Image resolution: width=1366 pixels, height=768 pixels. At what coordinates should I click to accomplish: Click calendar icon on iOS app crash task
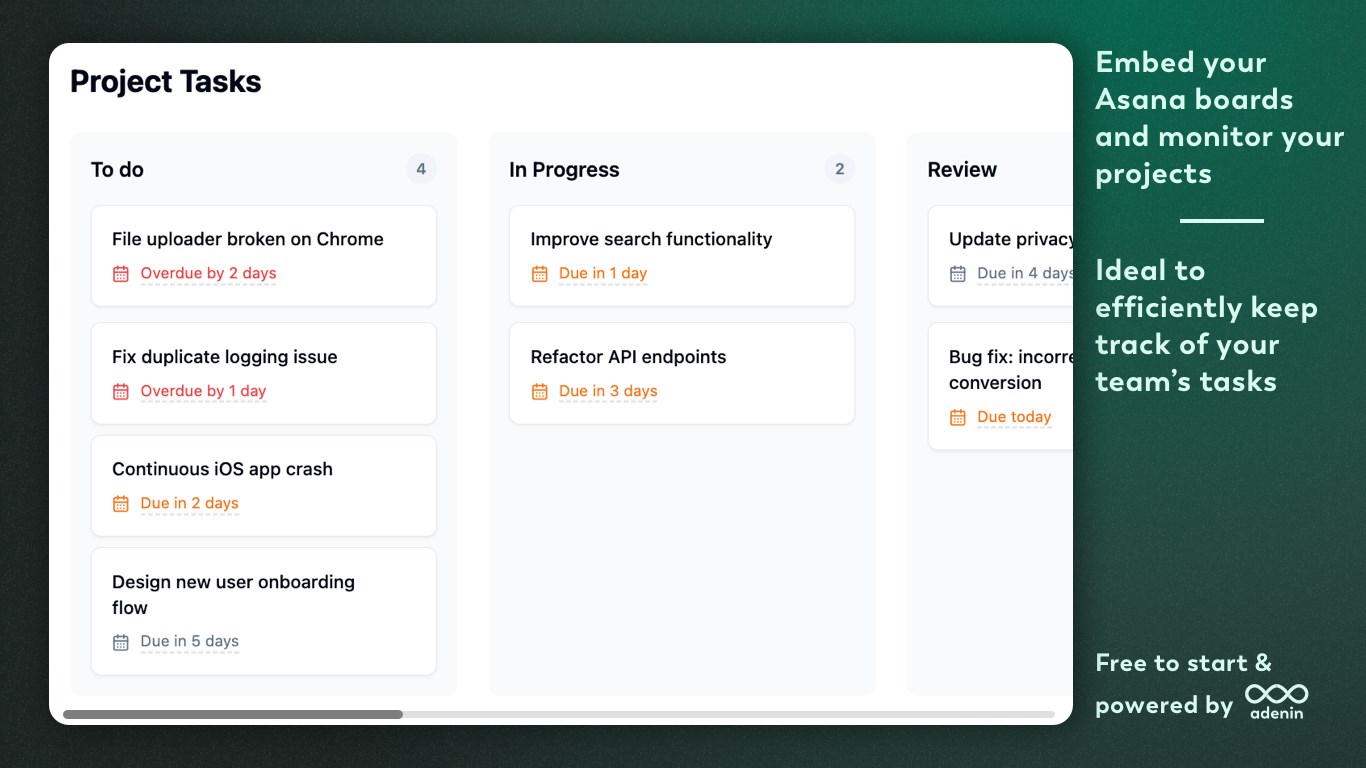tap(121, 504)
